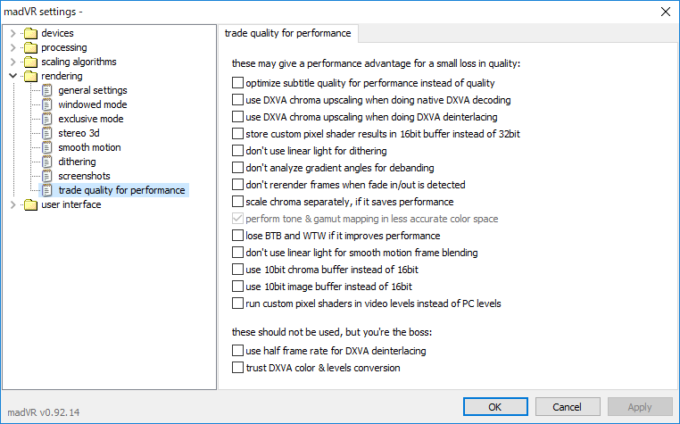Click the processing folder icon

pos(31,47)
